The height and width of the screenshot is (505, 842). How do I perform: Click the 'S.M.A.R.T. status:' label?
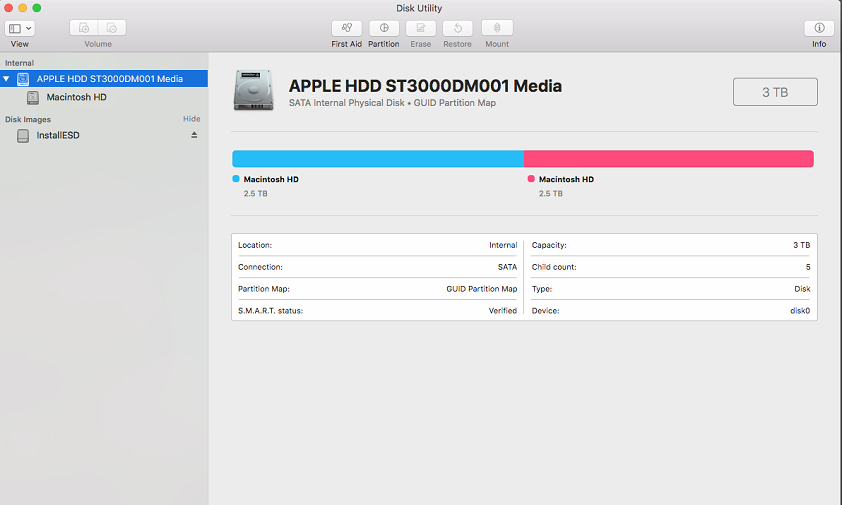point(271,311)
